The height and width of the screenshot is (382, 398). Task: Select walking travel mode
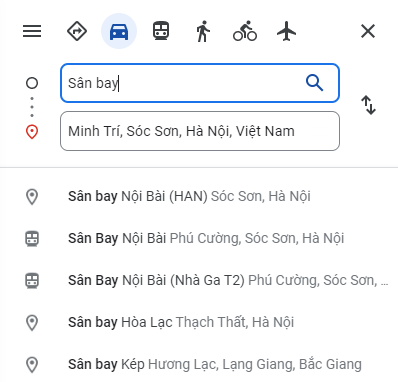pos(203,31)
